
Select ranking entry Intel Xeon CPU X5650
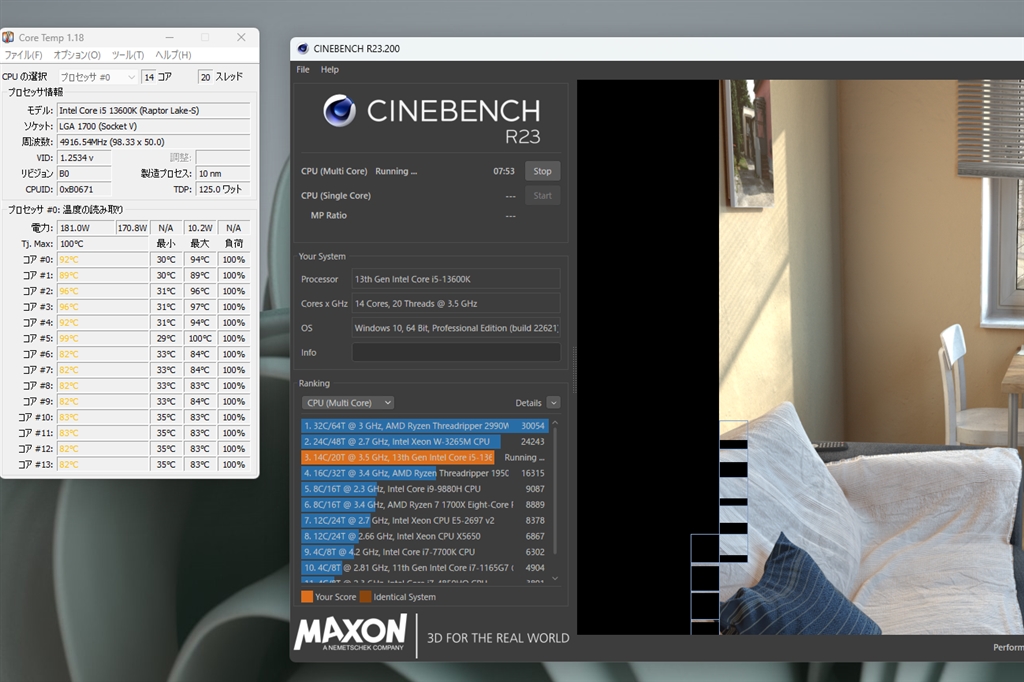tap(424, 536)
